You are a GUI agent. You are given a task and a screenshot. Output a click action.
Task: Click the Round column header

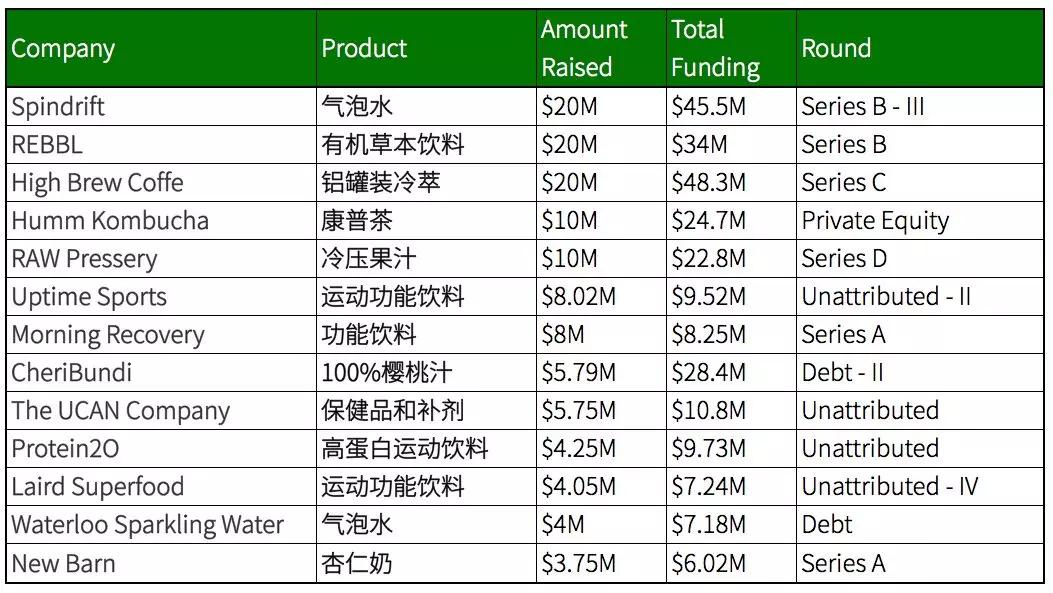pos(920,48)
